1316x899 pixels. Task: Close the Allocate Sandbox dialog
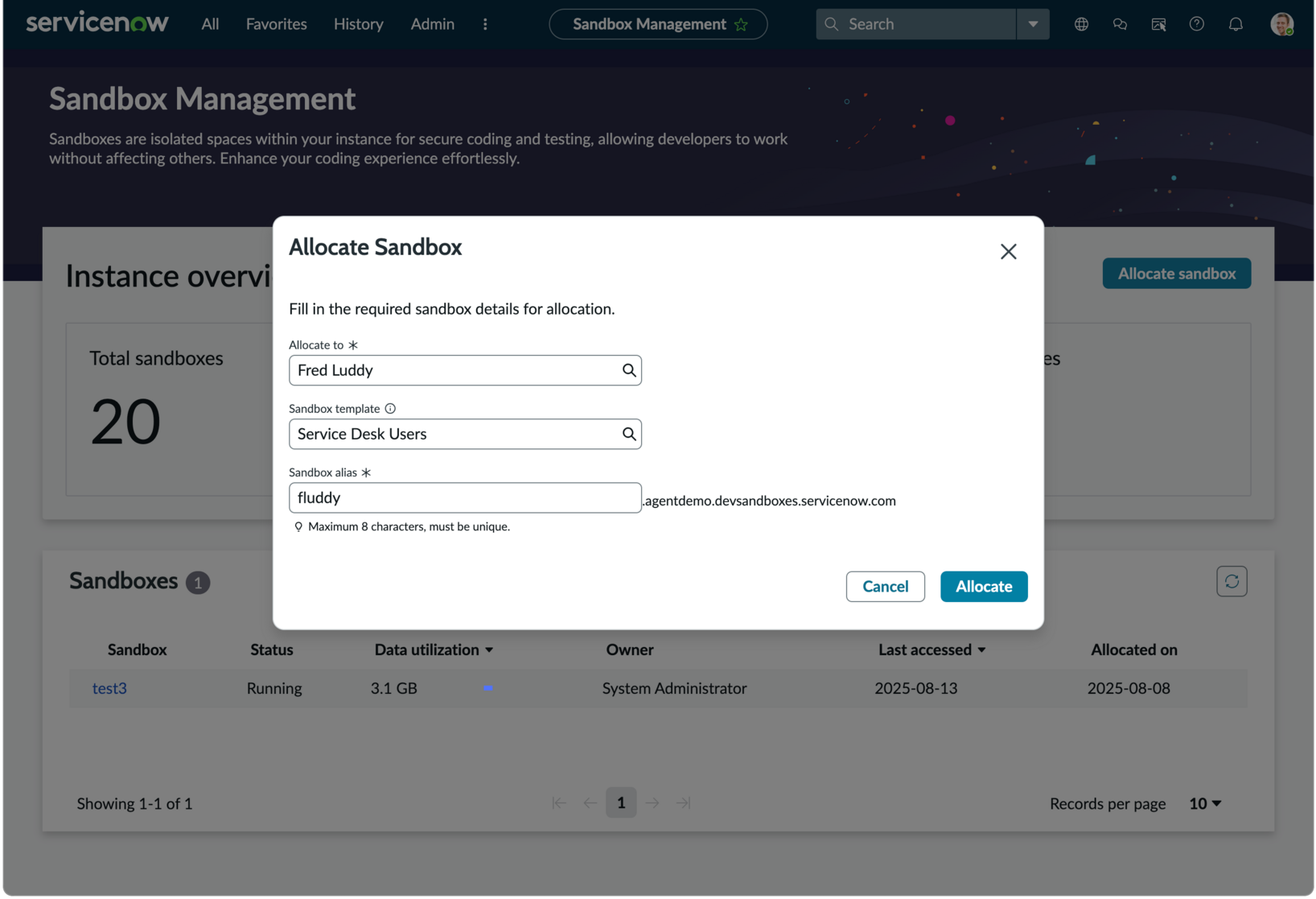[x=1009, y=251]
